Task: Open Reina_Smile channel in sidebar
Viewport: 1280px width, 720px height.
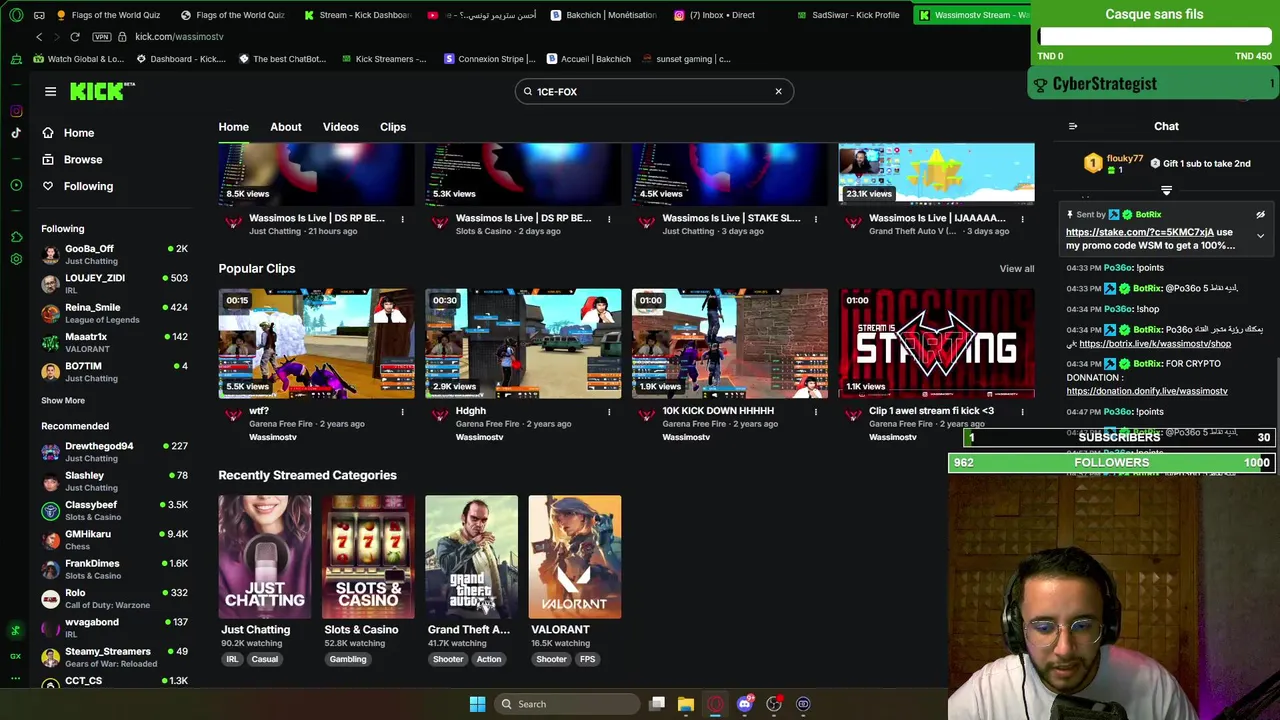Action: pyautogui.click(x=114, y=313)
